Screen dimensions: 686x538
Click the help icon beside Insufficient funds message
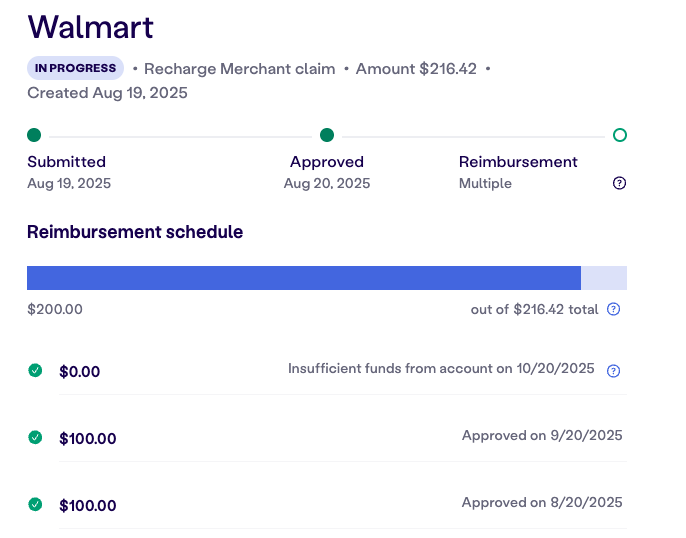point(613,371)
